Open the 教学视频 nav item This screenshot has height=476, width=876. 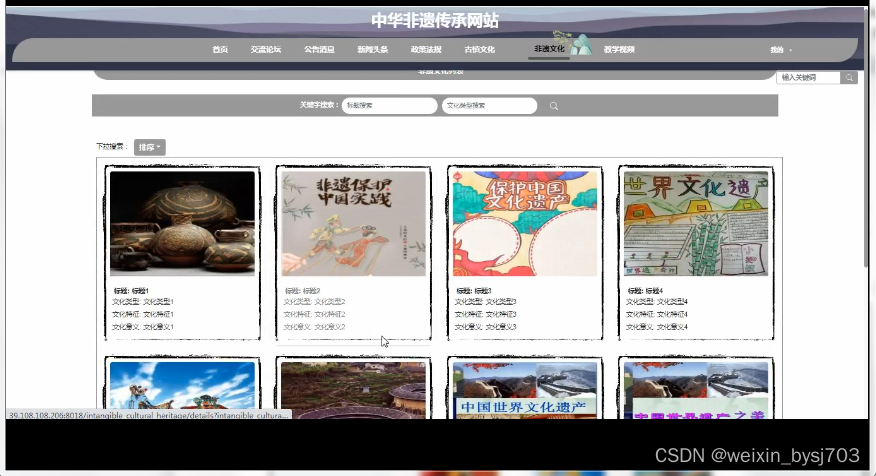619,50
